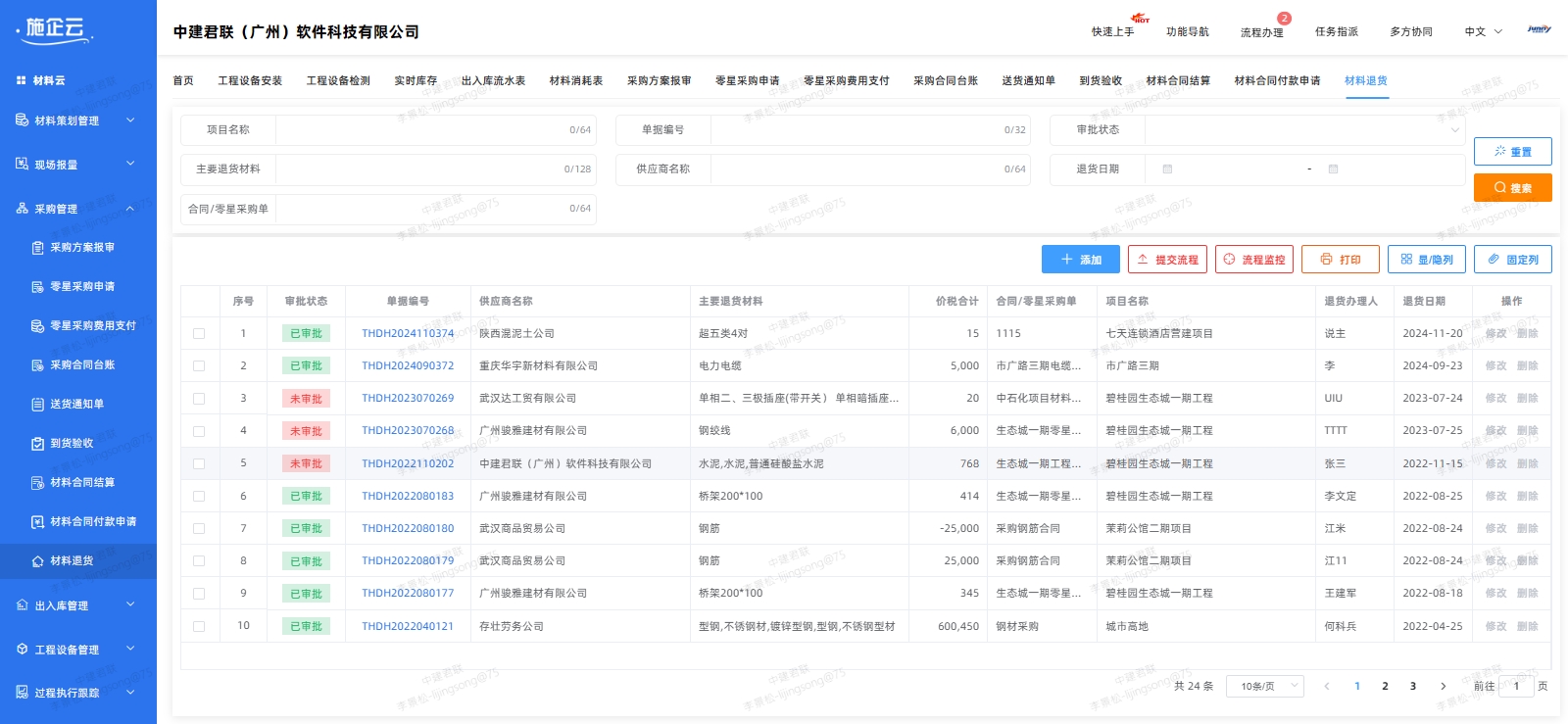This screenshot has width=1568, height=724.
Task: Click the user avatar logo at top right
Action: (1539, 30)
